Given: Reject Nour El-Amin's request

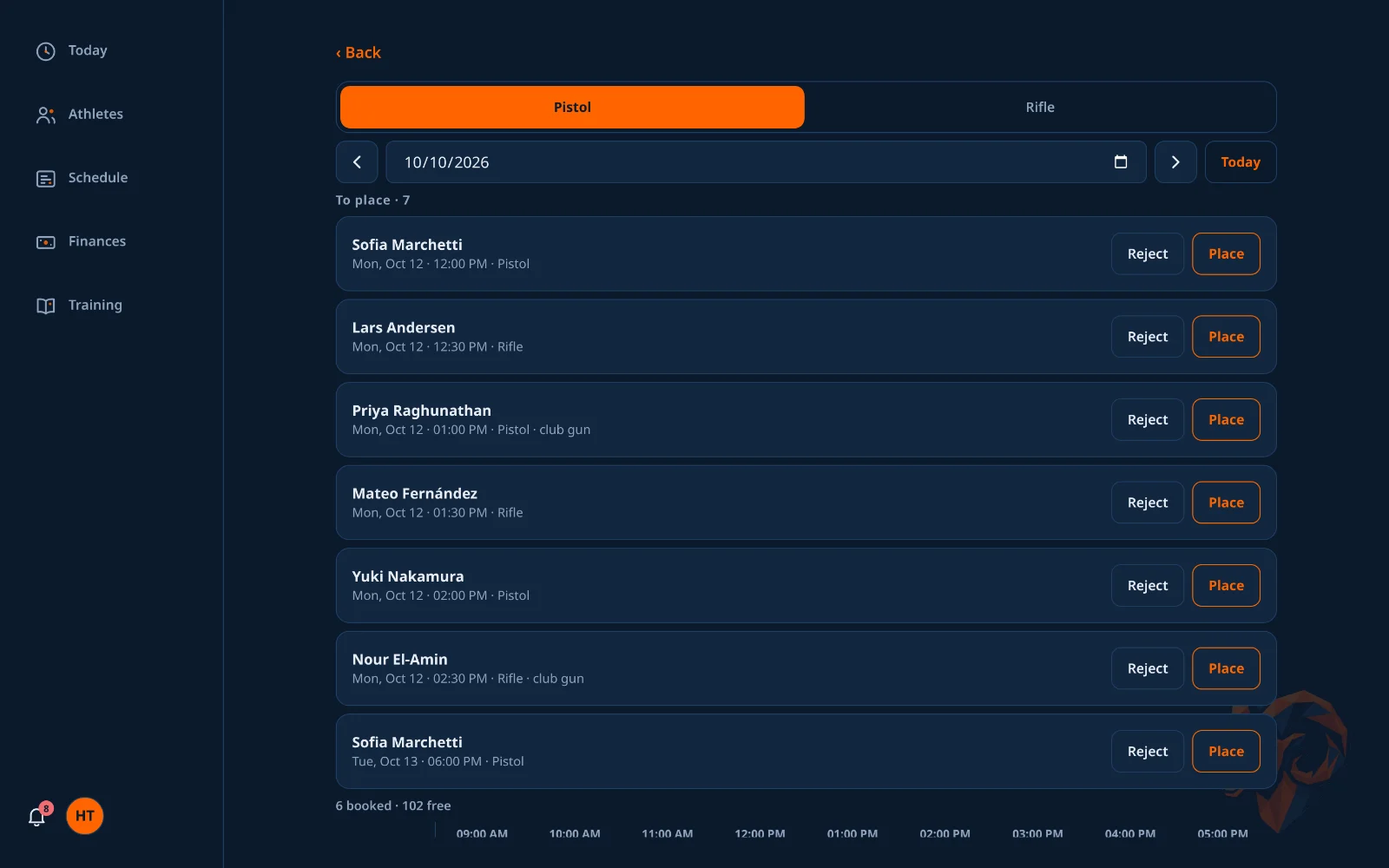Looking at the screenshot, I should click(x=1148, y=668).
